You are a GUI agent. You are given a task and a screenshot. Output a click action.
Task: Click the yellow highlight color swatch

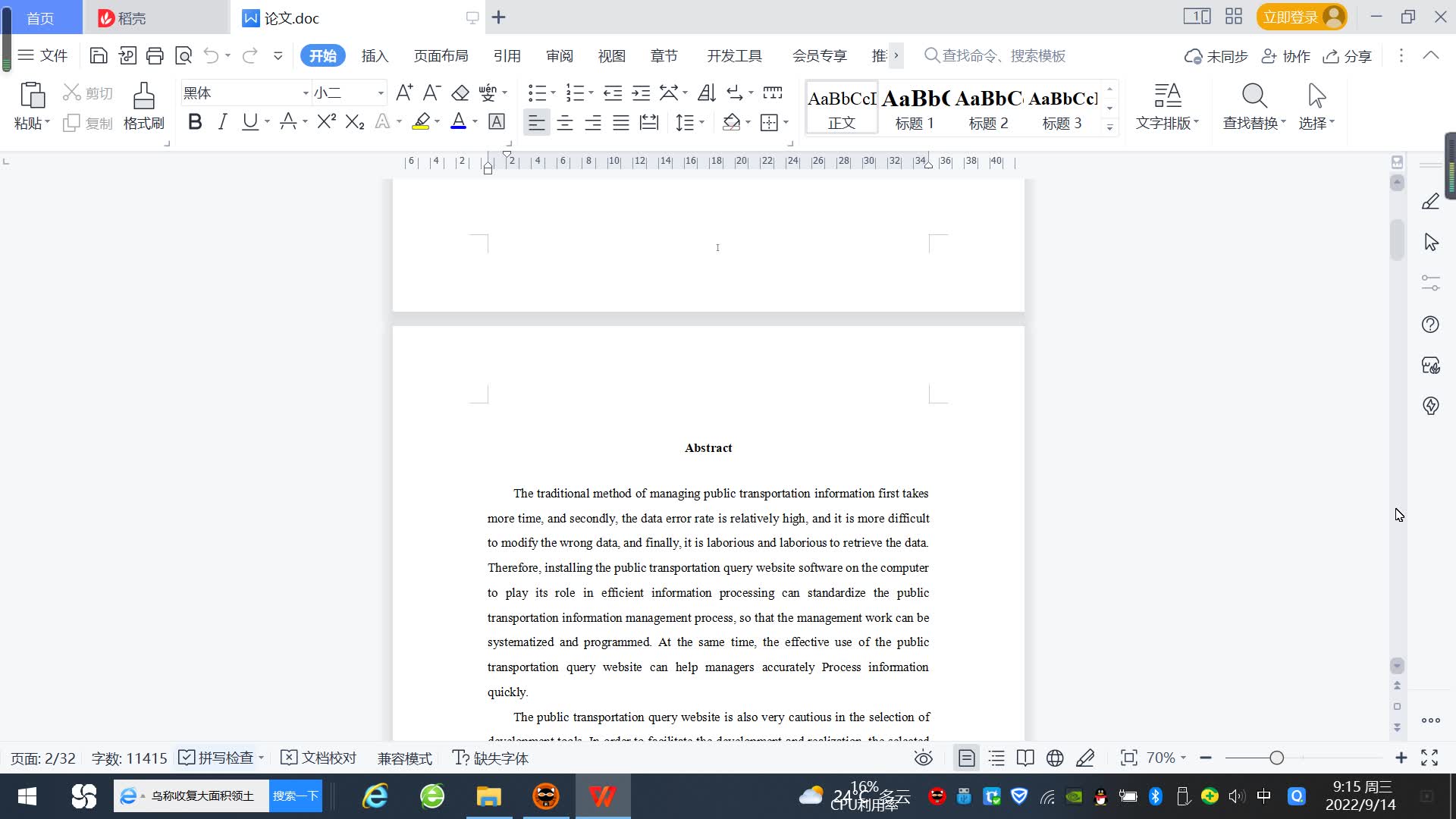click(421, 121)
